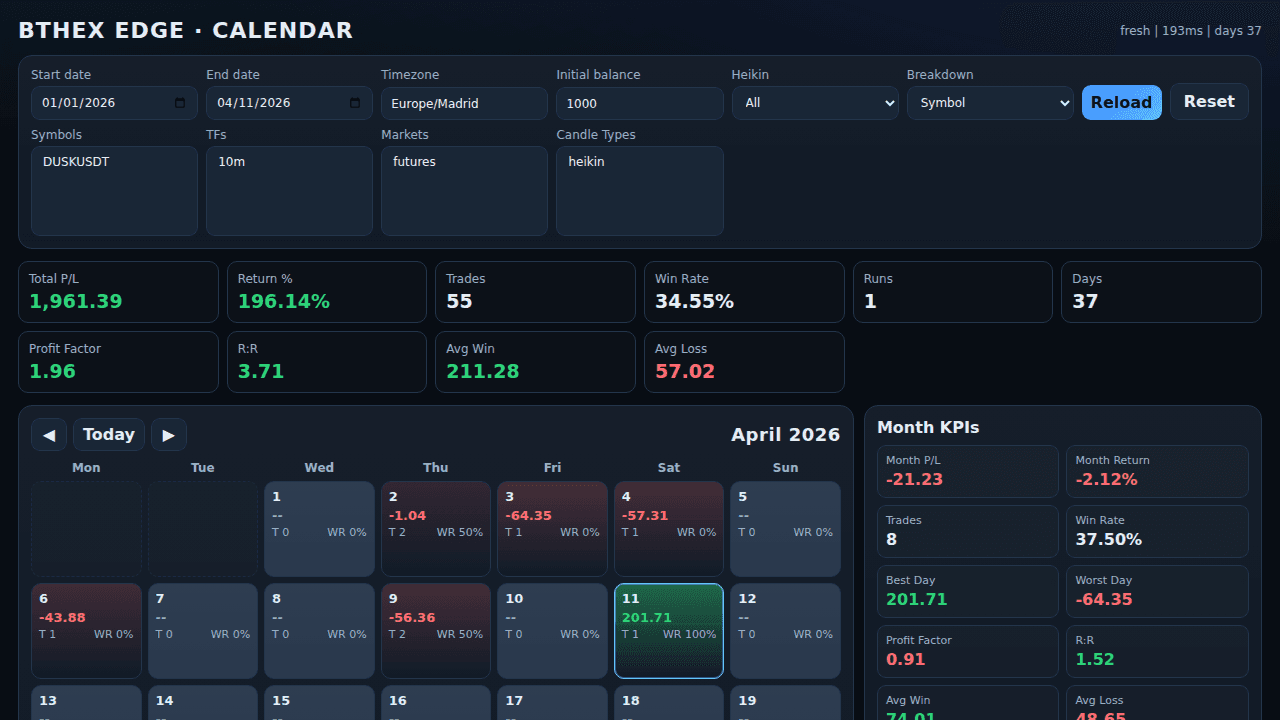
Task: Edit the Timezone field
Action: pos(464,103)
